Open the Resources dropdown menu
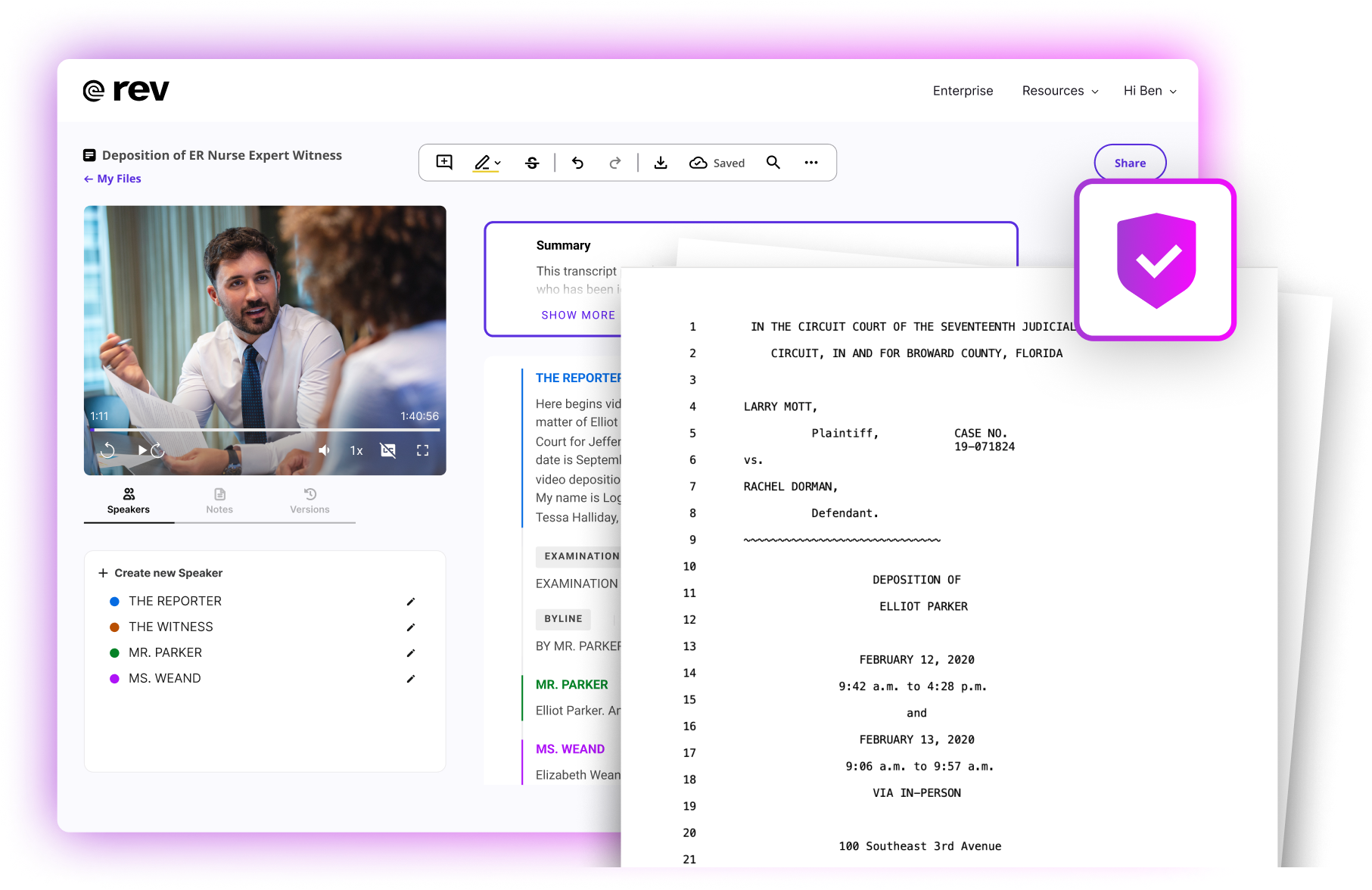Image resolution: width=1372 pixels, height=890 pixels. tap(1059, 91)
